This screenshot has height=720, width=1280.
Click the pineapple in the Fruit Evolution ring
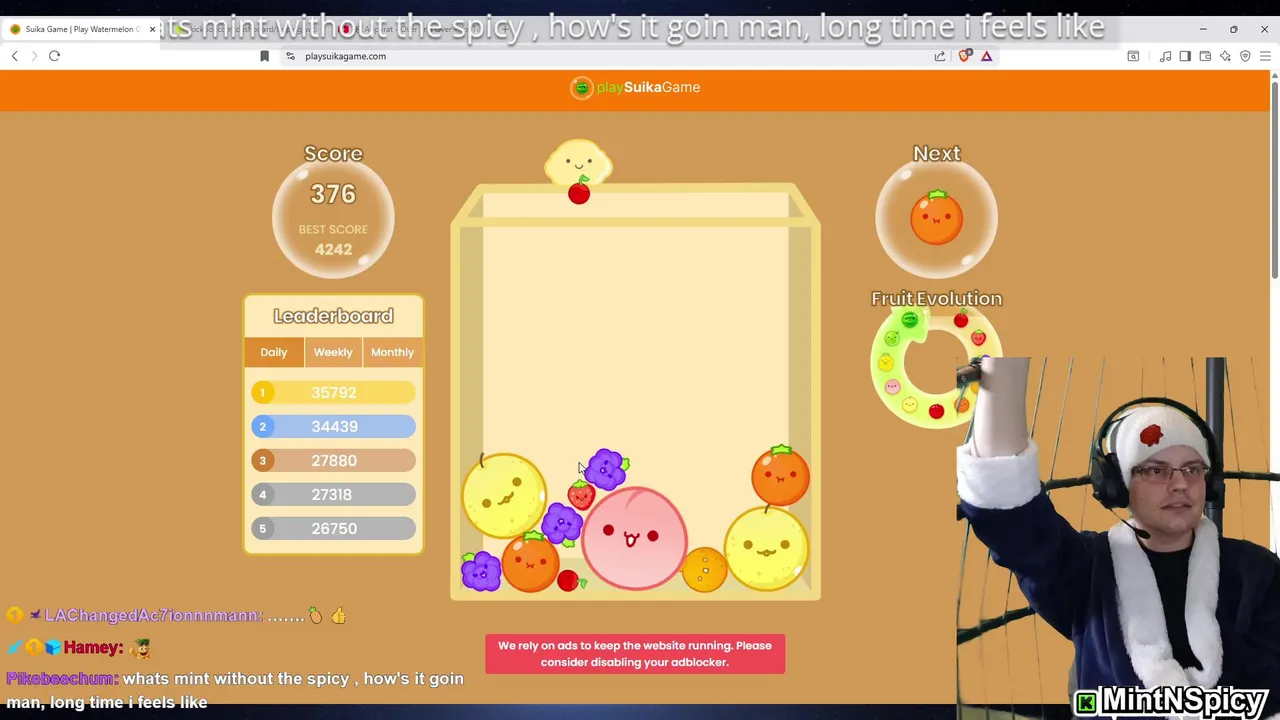pyautogui.click(x=885, y=362)
